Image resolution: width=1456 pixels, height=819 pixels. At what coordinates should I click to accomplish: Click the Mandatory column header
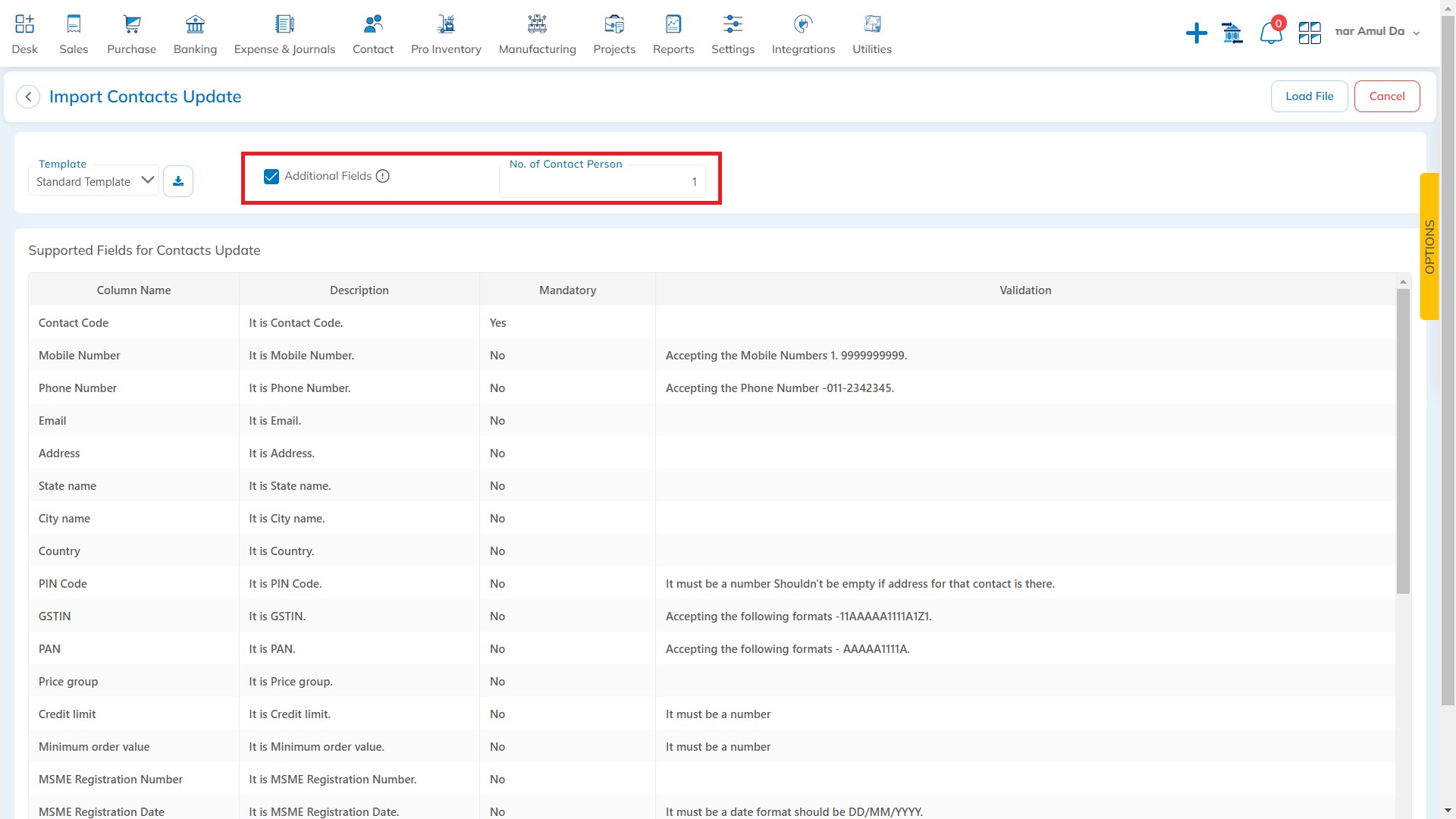point(567,290)
